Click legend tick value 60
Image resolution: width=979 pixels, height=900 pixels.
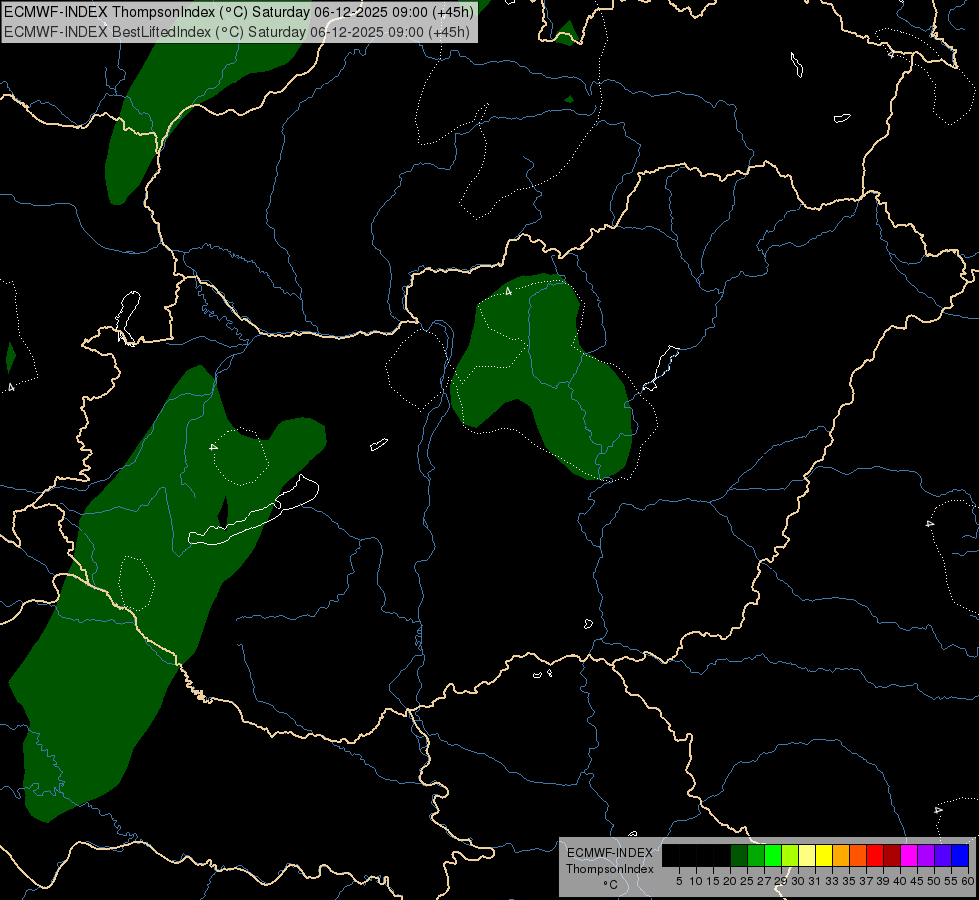(968, 881)
